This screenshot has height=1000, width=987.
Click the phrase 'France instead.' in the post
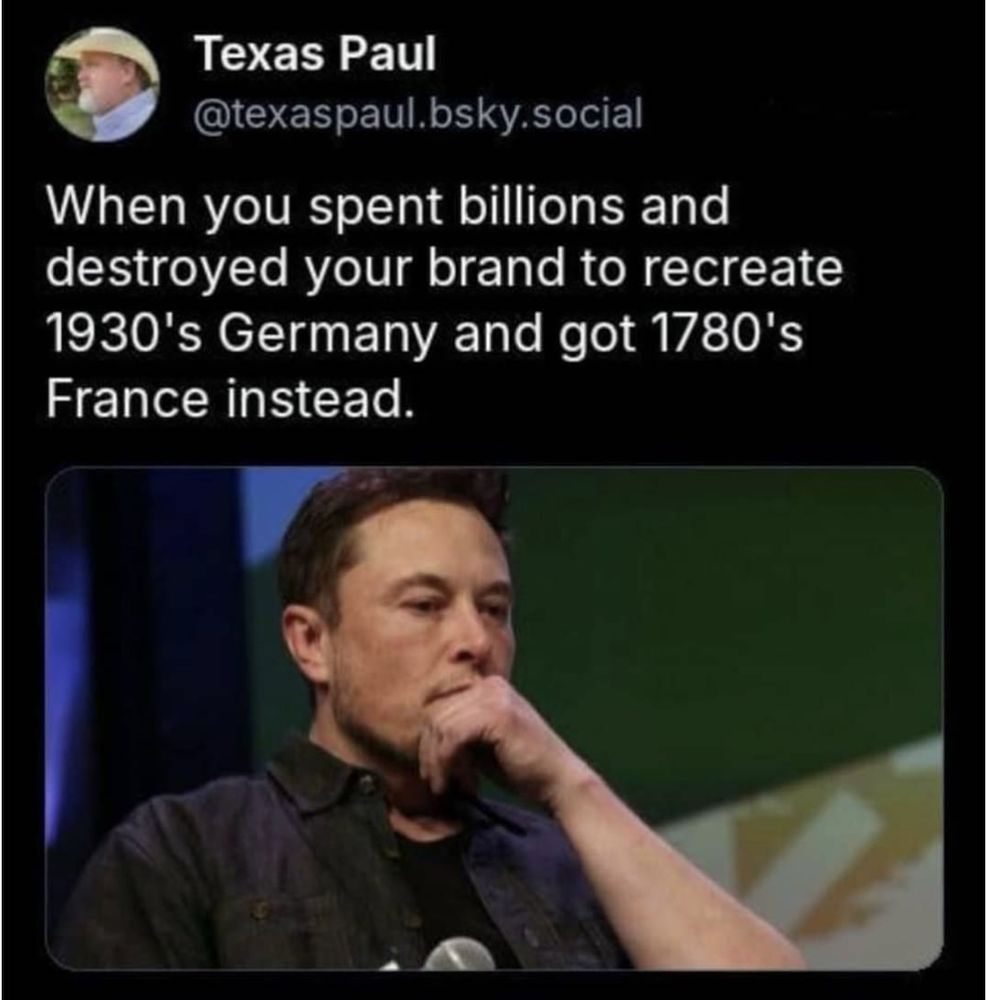point(226,399)
